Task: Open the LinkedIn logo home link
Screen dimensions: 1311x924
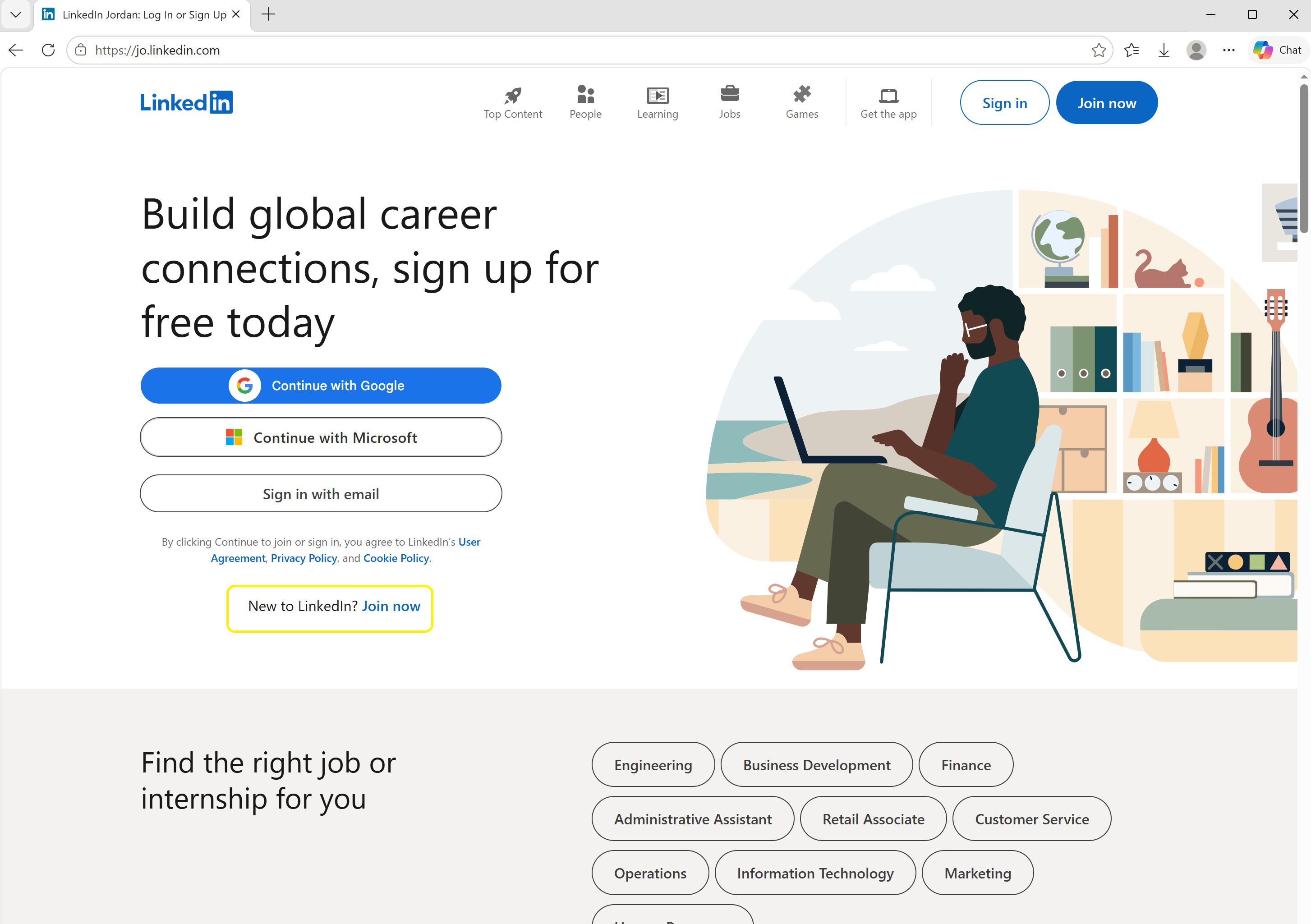Action: [186, 102]
